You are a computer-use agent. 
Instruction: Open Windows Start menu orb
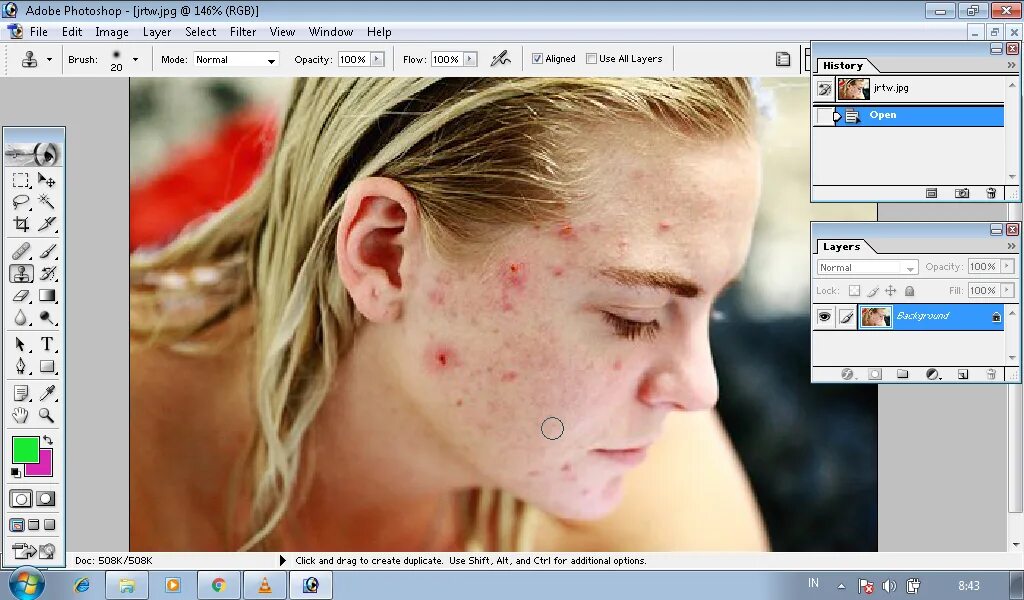(27, 584)
